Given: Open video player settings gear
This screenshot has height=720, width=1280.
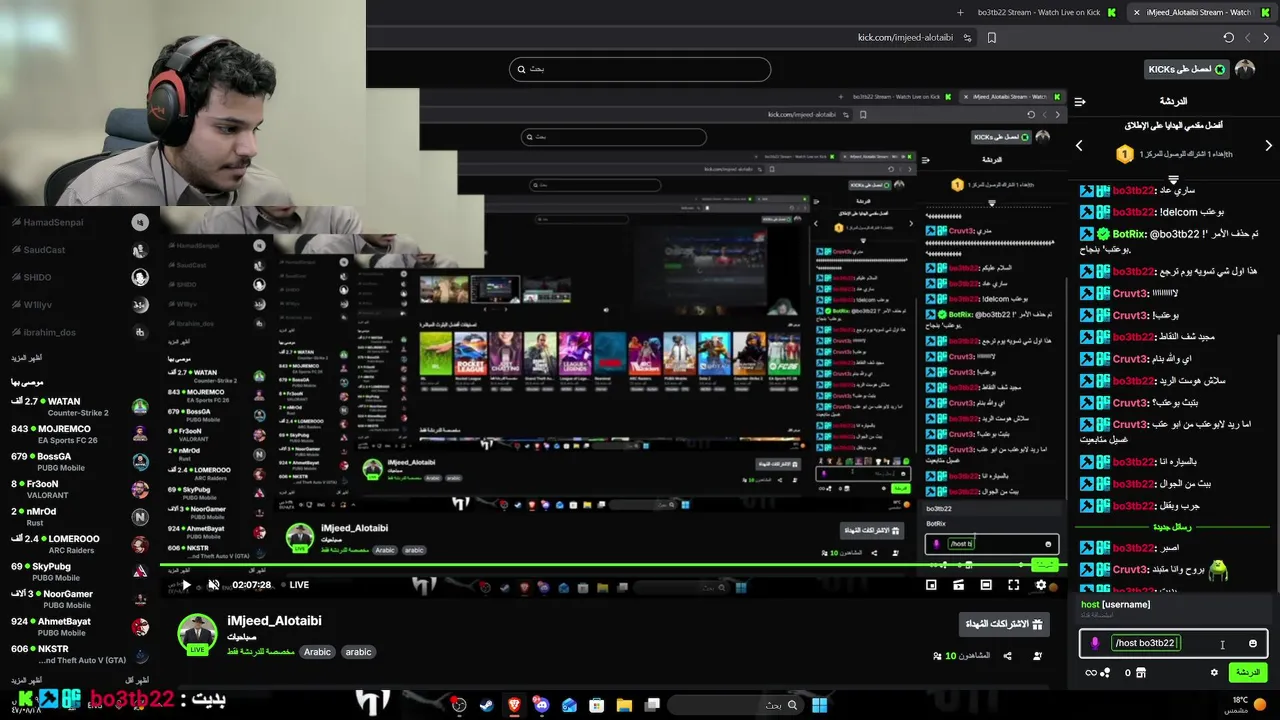Looking at the screenshot, I should (1041, 585).
